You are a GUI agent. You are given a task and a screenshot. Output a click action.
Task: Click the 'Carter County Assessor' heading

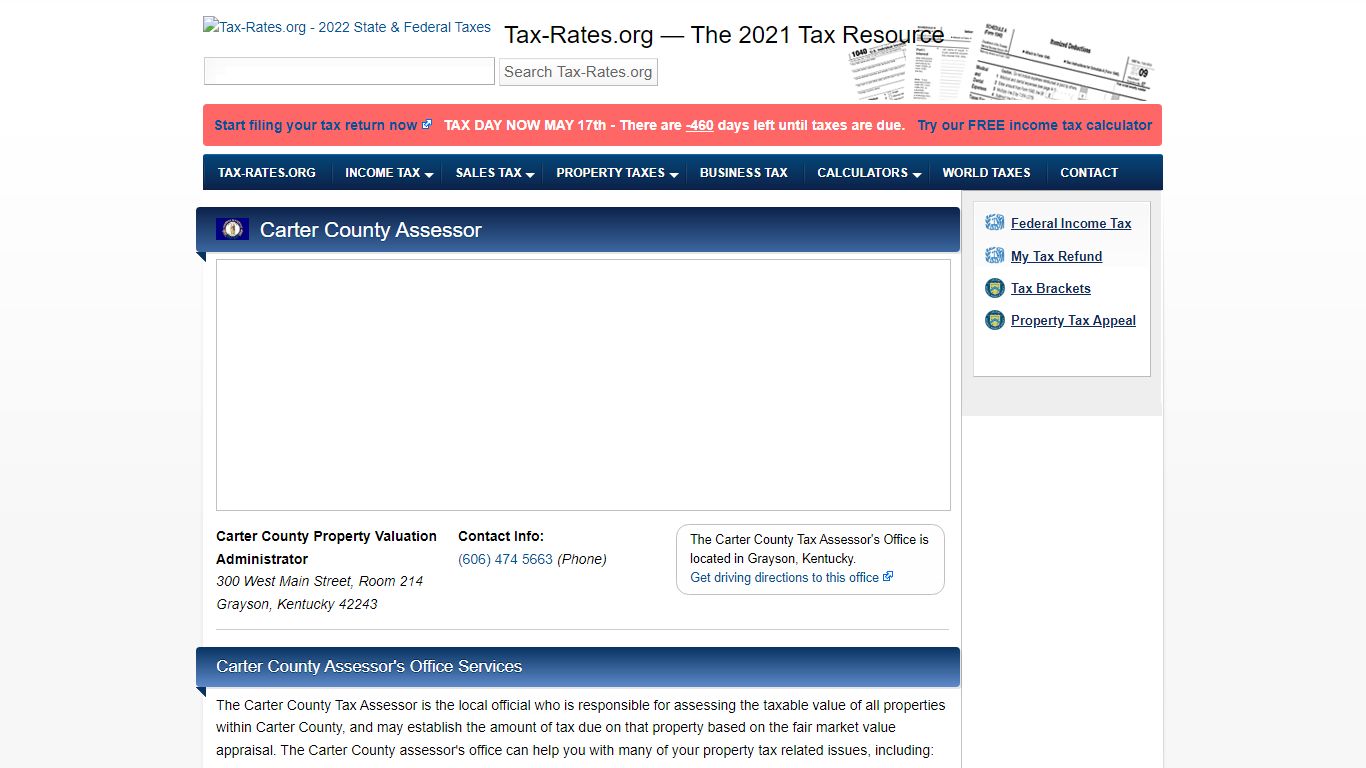(x=371, y=229)
